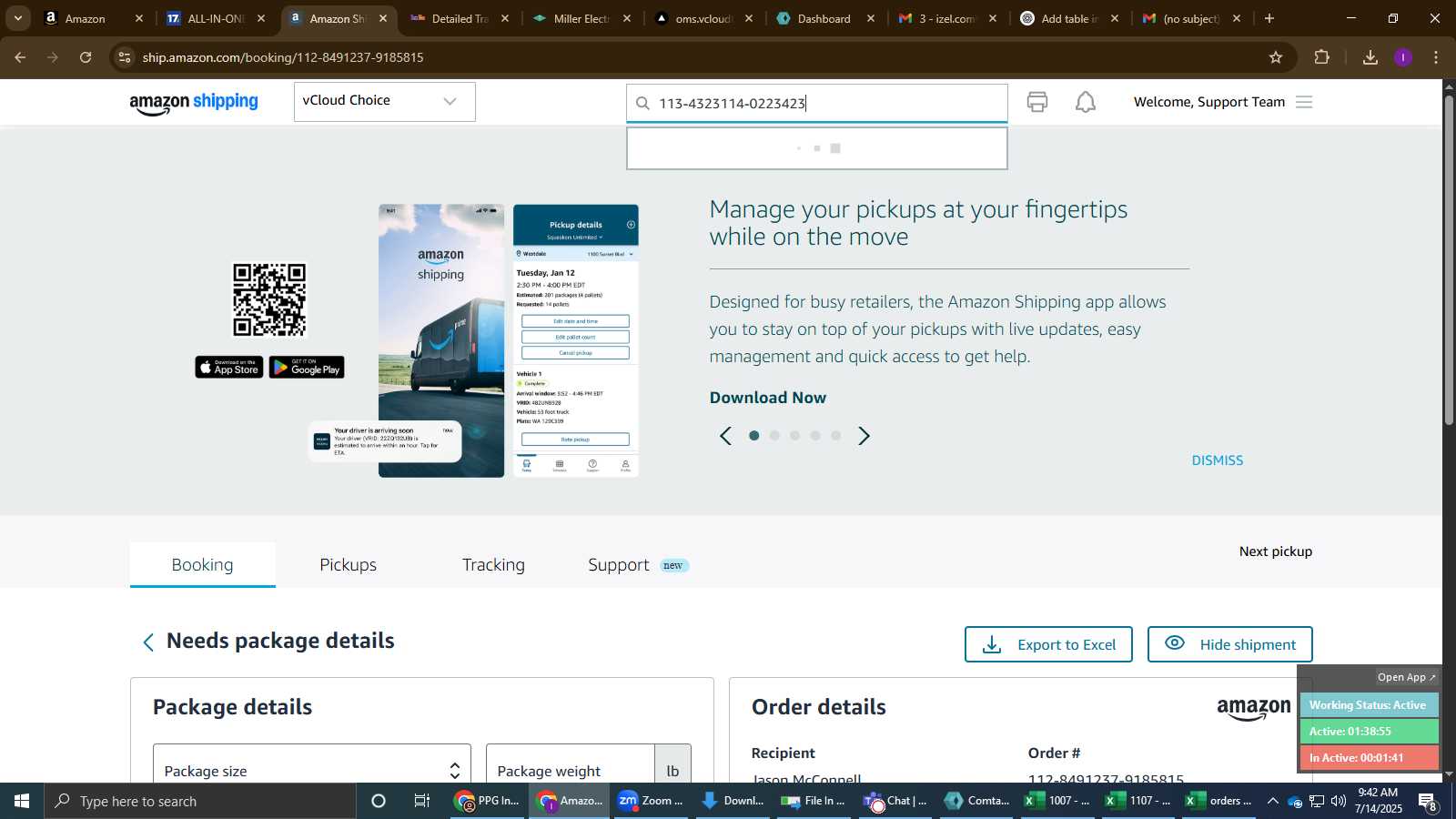Switch to the oms.vcloud browser tab
Viewport: 1456px width, 819px height.
click(x=703, y=18)
